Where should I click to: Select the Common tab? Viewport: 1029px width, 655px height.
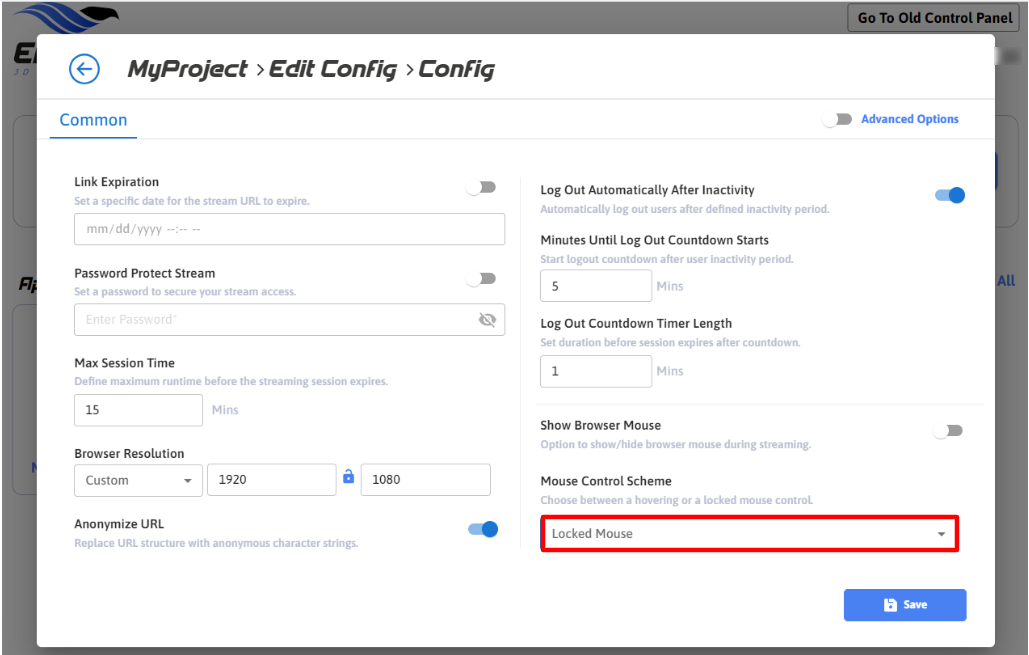pyautogui.click(x=93, y=120)
